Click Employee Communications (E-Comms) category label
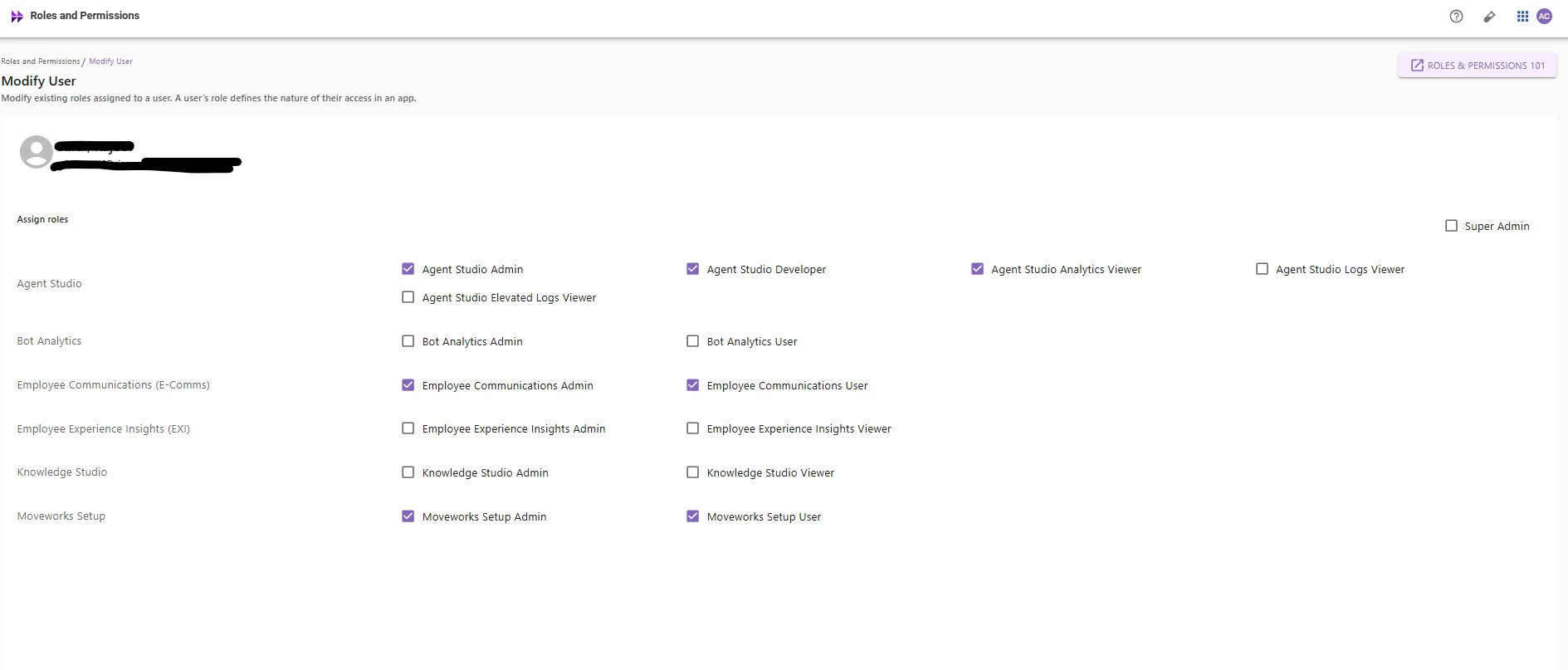Image resolution: width=1568 pixels, height=670 pixels. pos(113,385)
